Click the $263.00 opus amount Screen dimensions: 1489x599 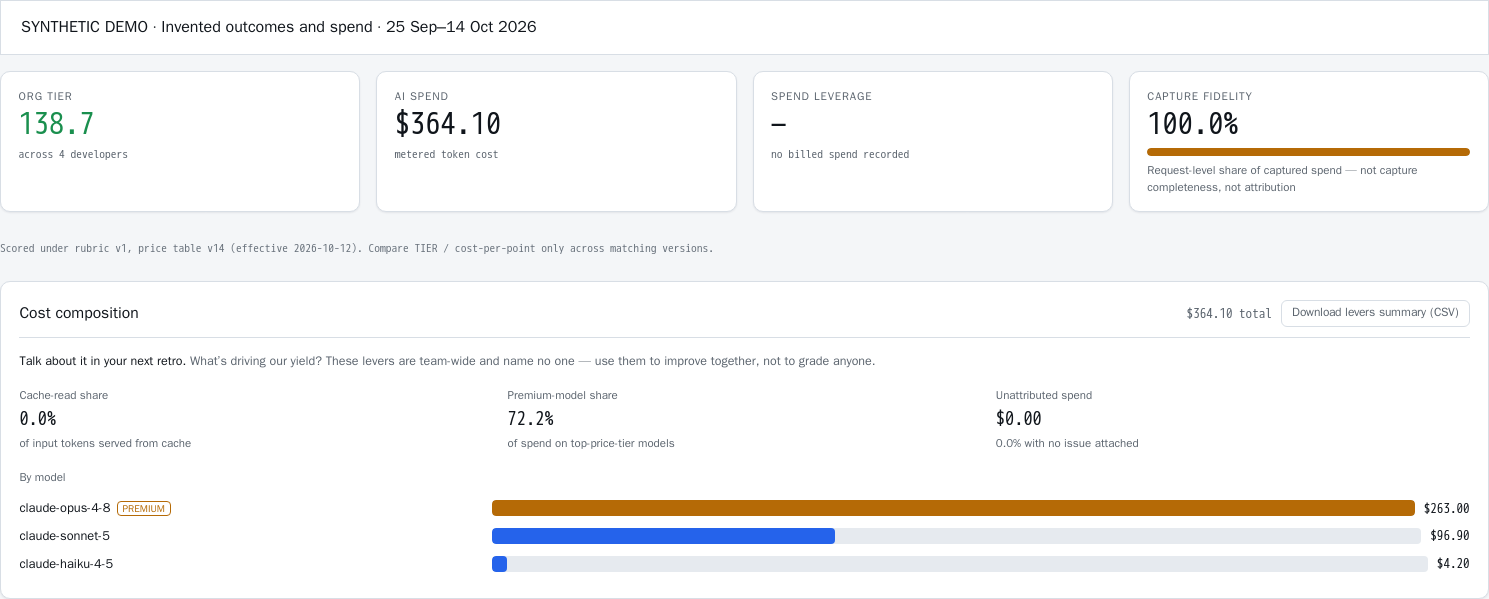click(x=1446, y=509)
